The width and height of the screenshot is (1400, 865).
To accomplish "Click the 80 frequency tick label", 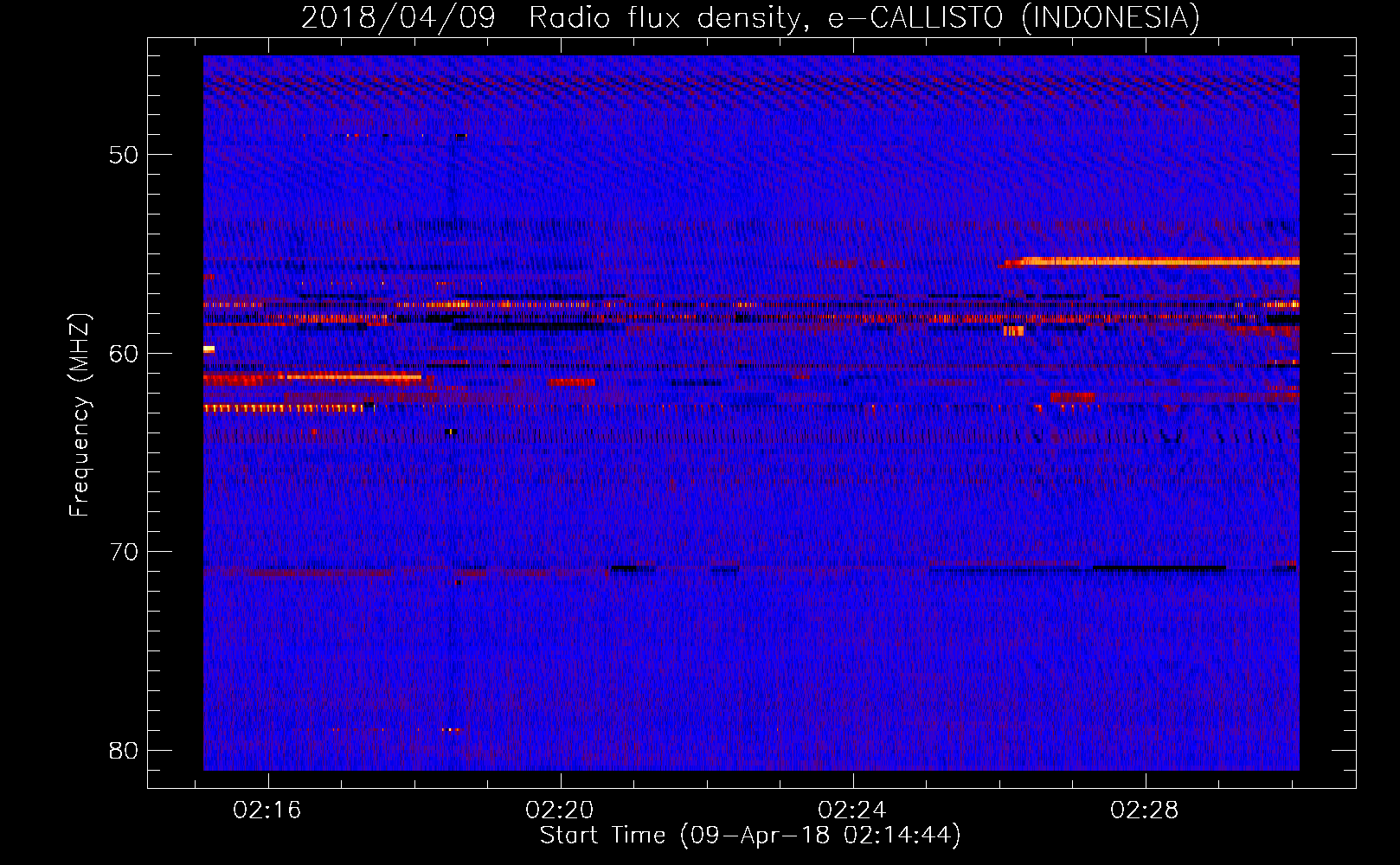I will pos(125,750).
